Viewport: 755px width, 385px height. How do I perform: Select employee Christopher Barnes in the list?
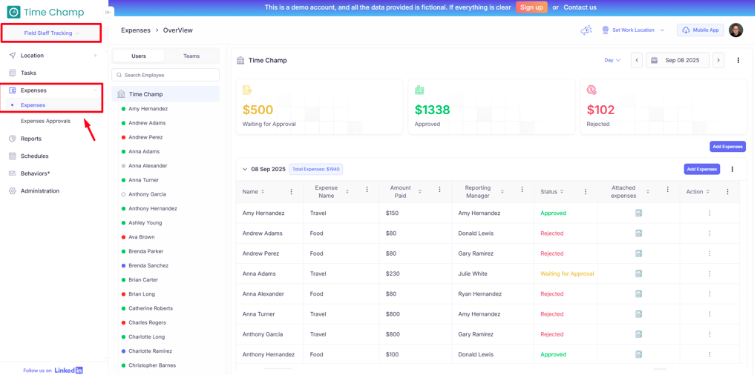[152, 365]
